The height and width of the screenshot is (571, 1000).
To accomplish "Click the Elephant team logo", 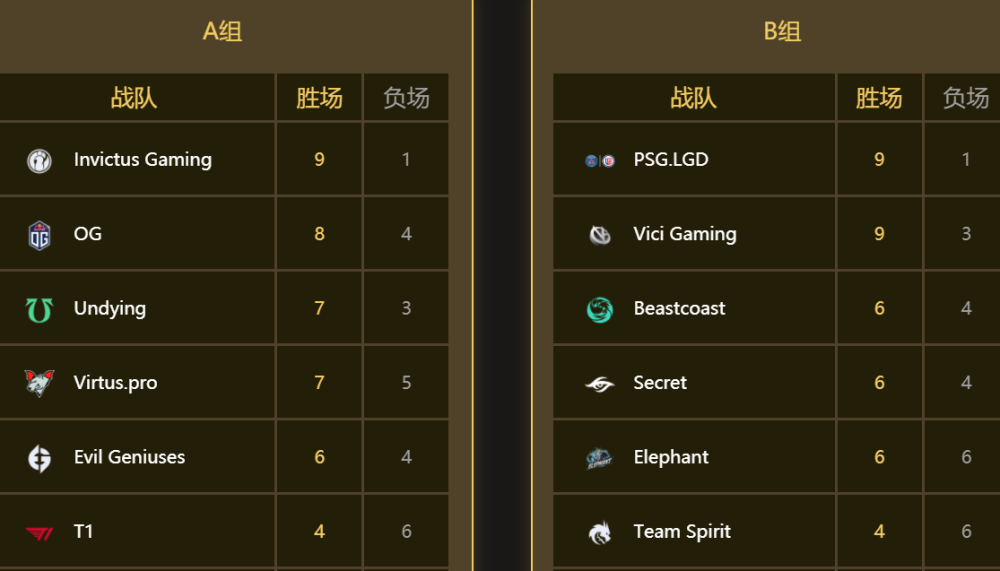I will coord(599,458).
